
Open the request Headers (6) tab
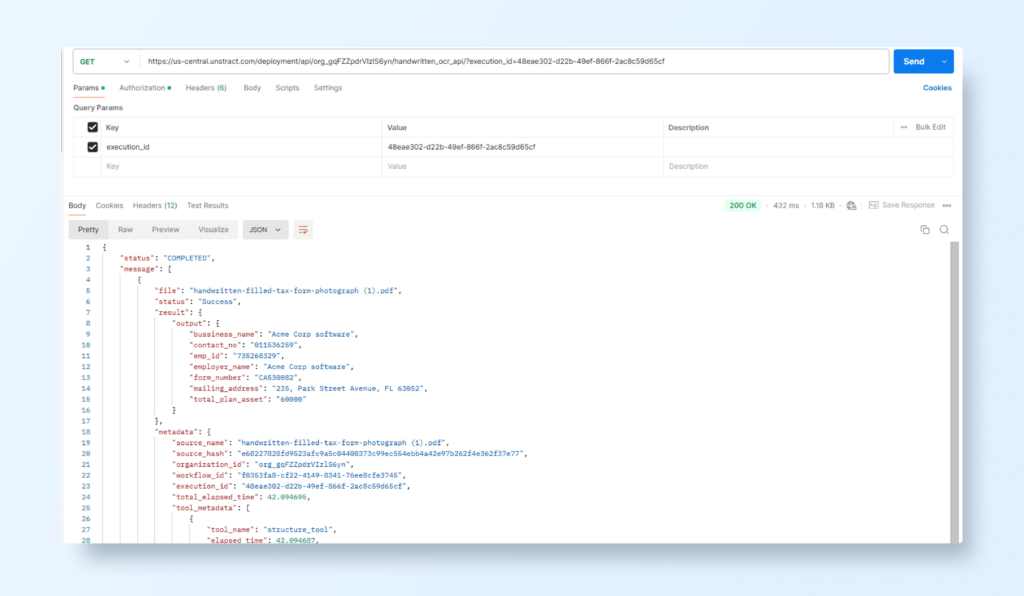point(206,88)
